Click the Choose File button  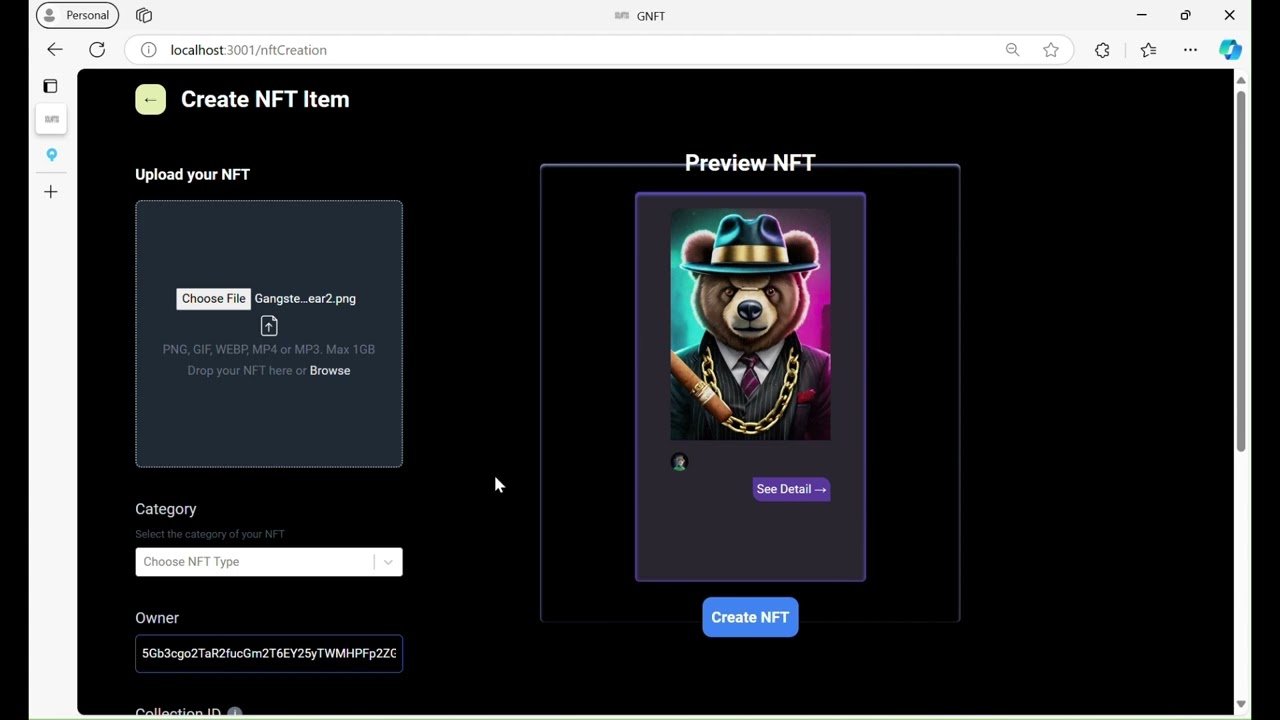(213, 299)
